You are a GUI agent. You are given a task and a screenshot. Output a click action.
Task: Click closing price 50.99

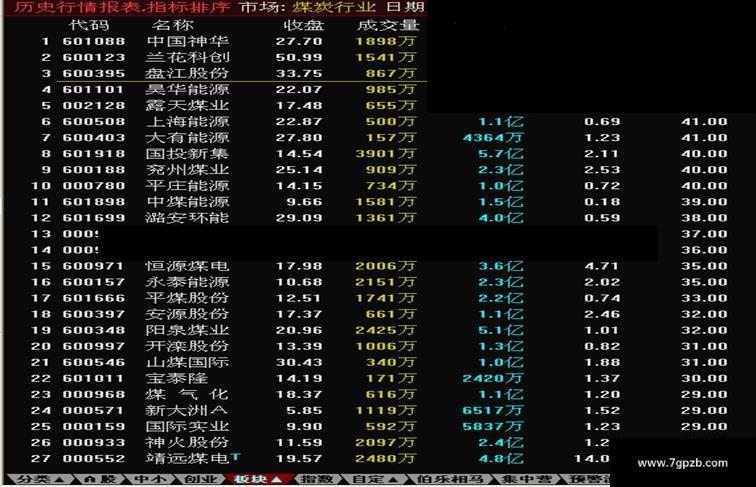pos(299,57)
